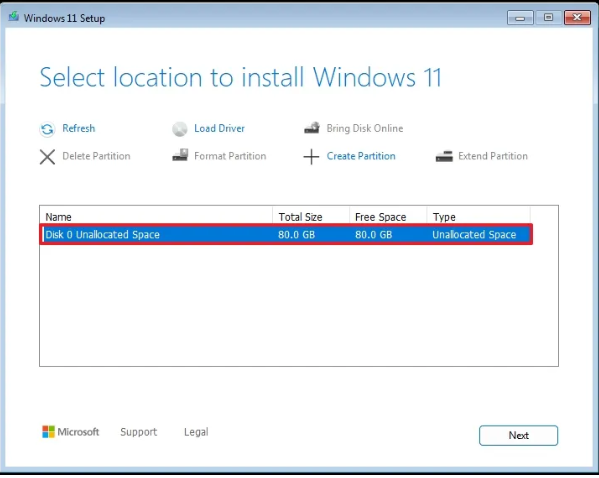Screen dimensions: 599x478
Task: Click the Load Driver disc icon
Action: (180, 129)
